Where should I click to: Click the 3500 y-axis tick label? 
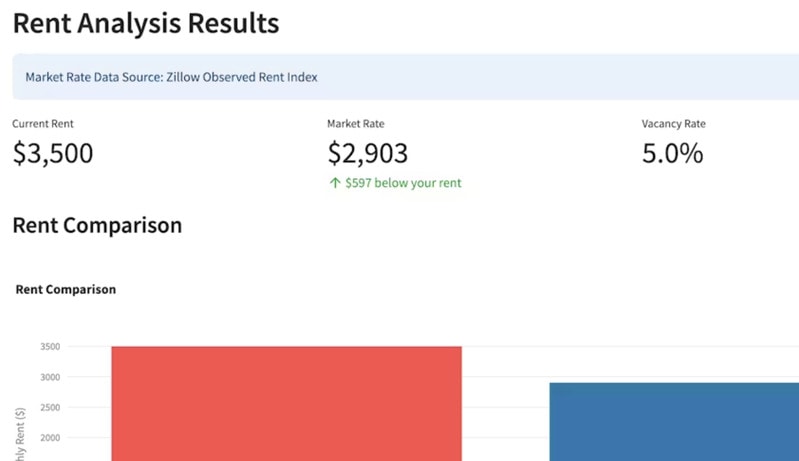(50, 347)
